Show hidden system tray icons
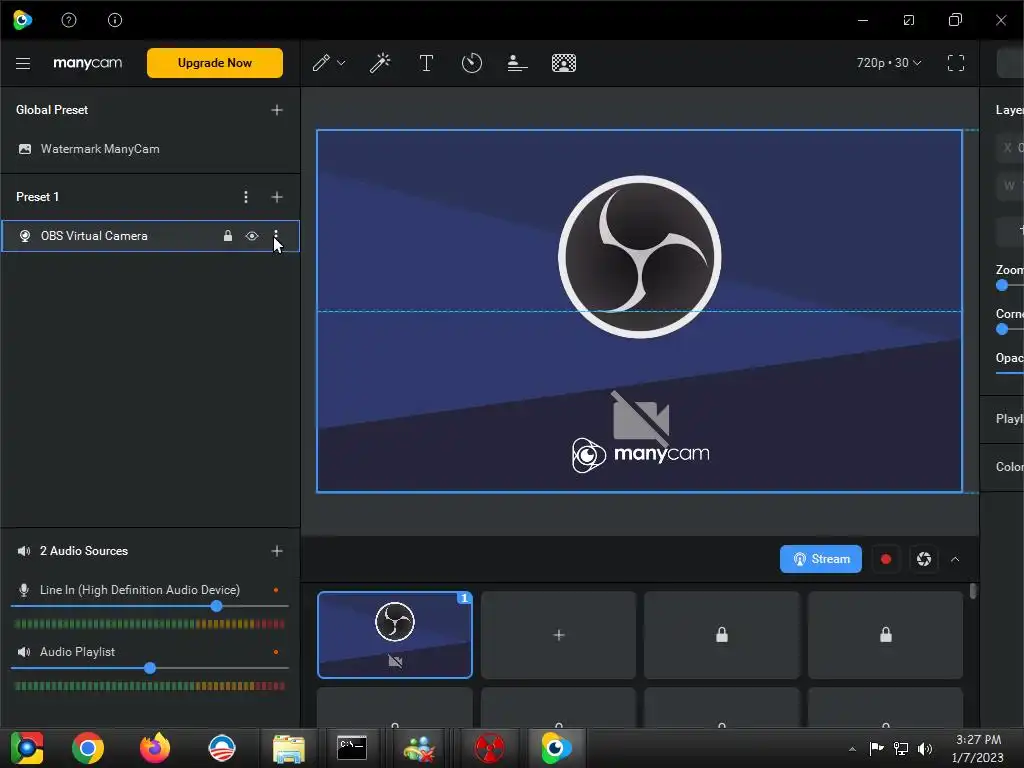Image resolution: width=1024 pixels, height=768 pixels. coord(852,749)
